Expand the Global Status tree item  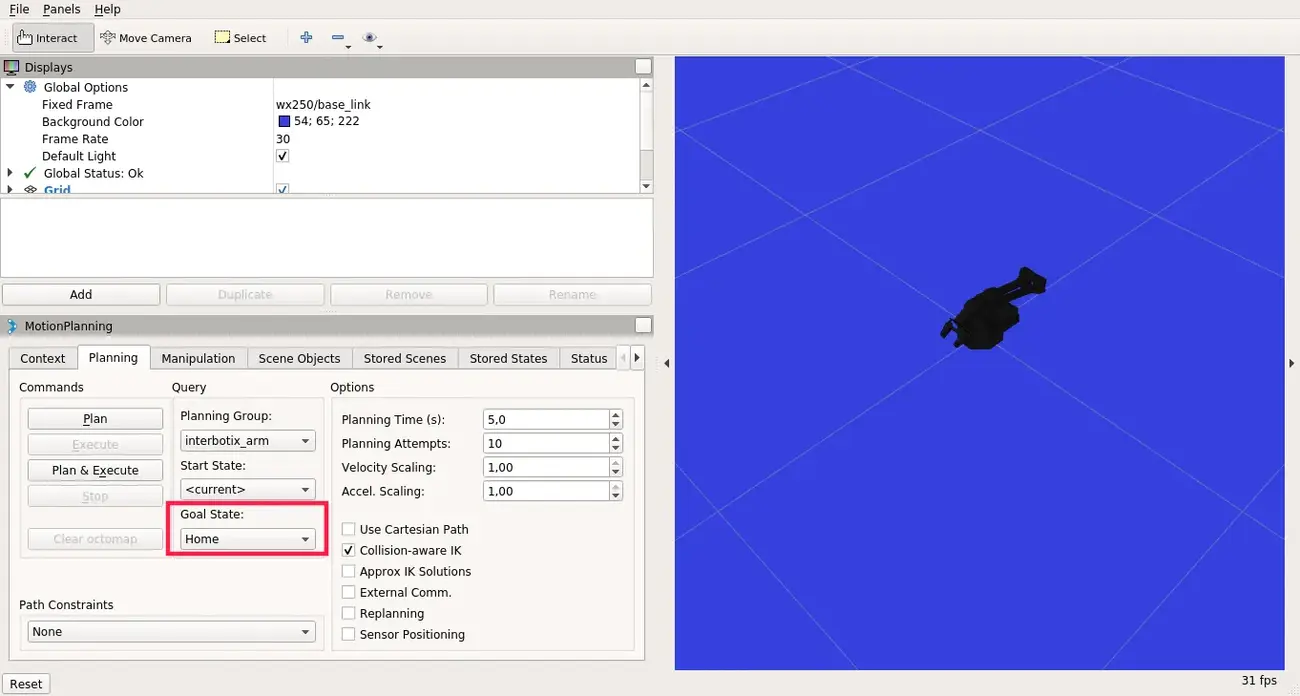tap(10, 173)
